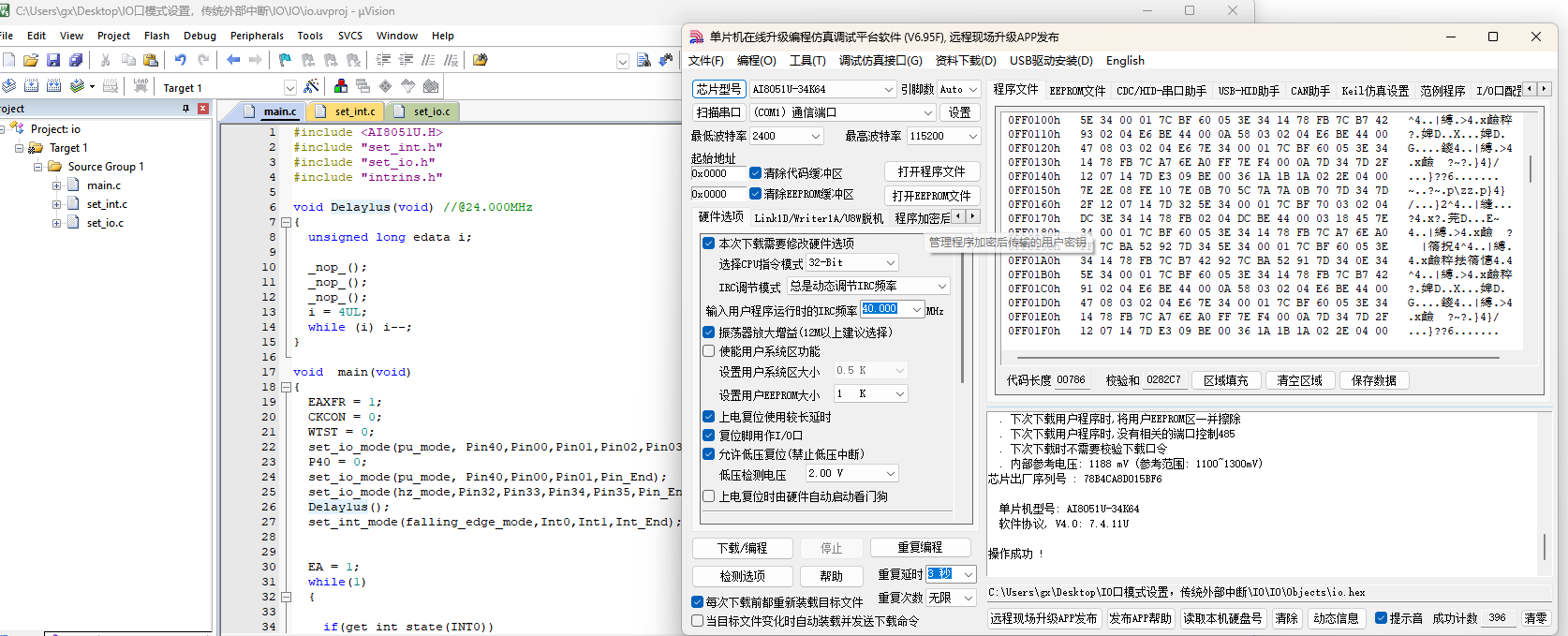Click the Build target icon

tap(31, 86)
